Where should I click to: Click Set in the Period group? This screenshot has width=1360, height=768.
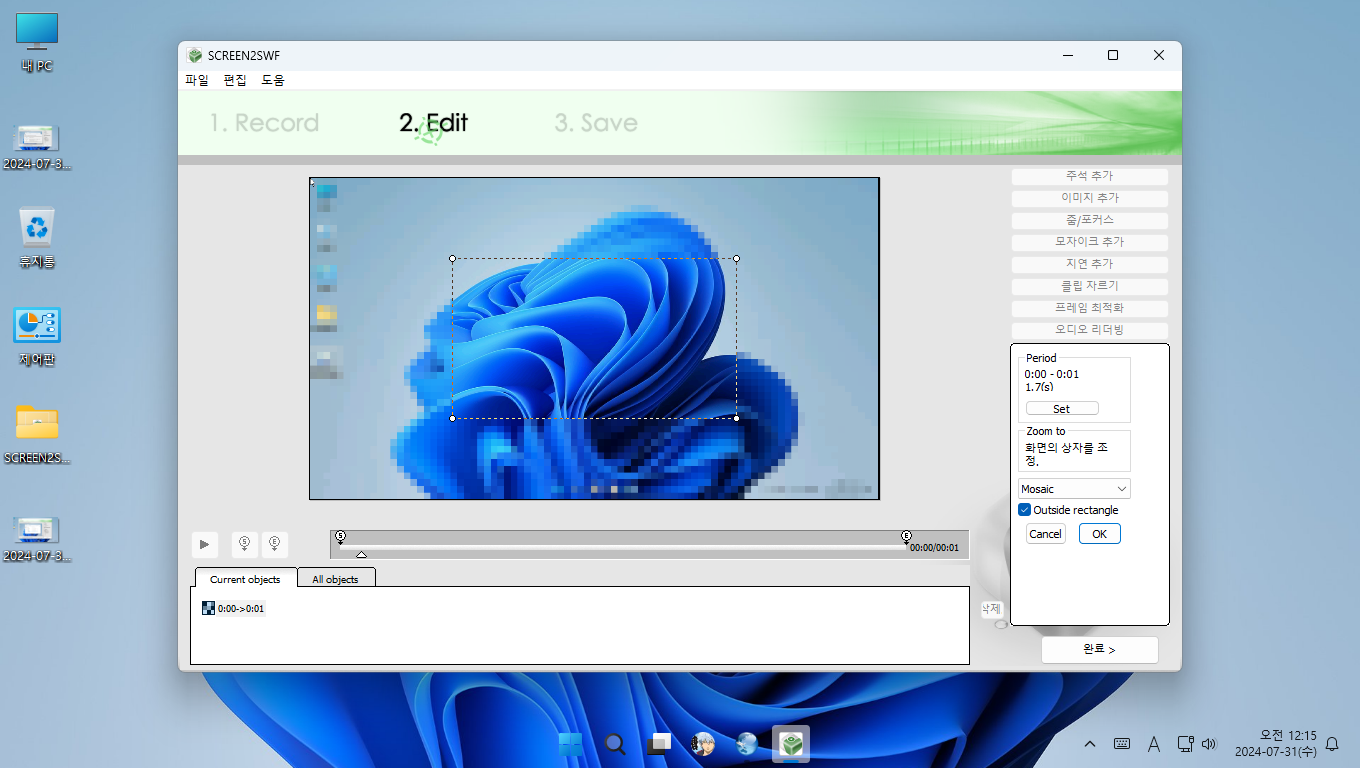1062,409
